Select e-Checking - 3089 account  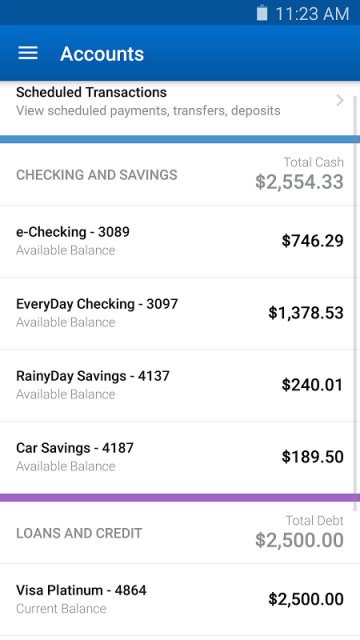click(178, 241)
